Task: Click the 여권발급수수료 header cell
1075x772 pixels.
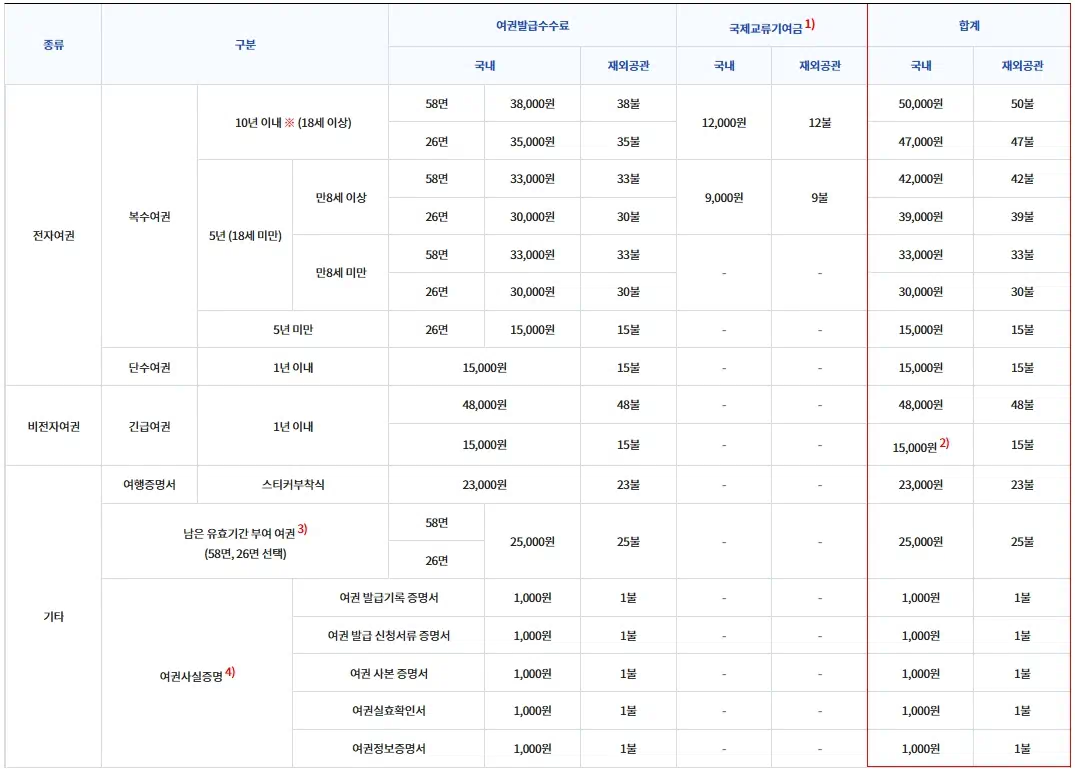Action: (534, 25)
